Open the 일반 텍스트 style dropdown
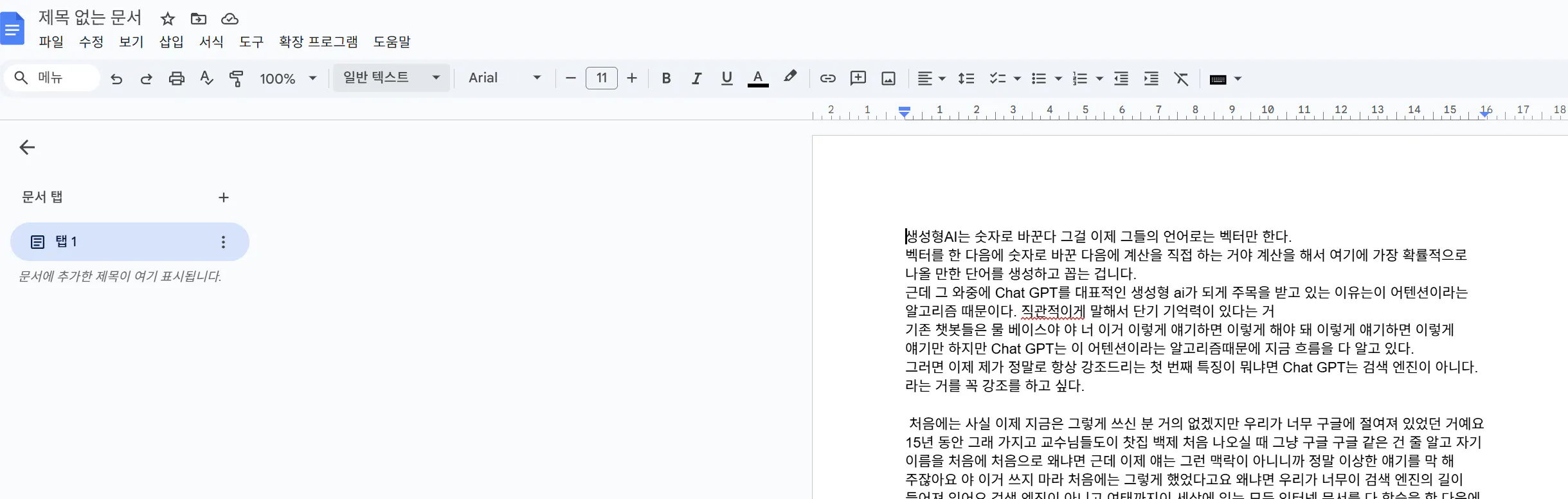1568x499 pixels. pos(391,78)
